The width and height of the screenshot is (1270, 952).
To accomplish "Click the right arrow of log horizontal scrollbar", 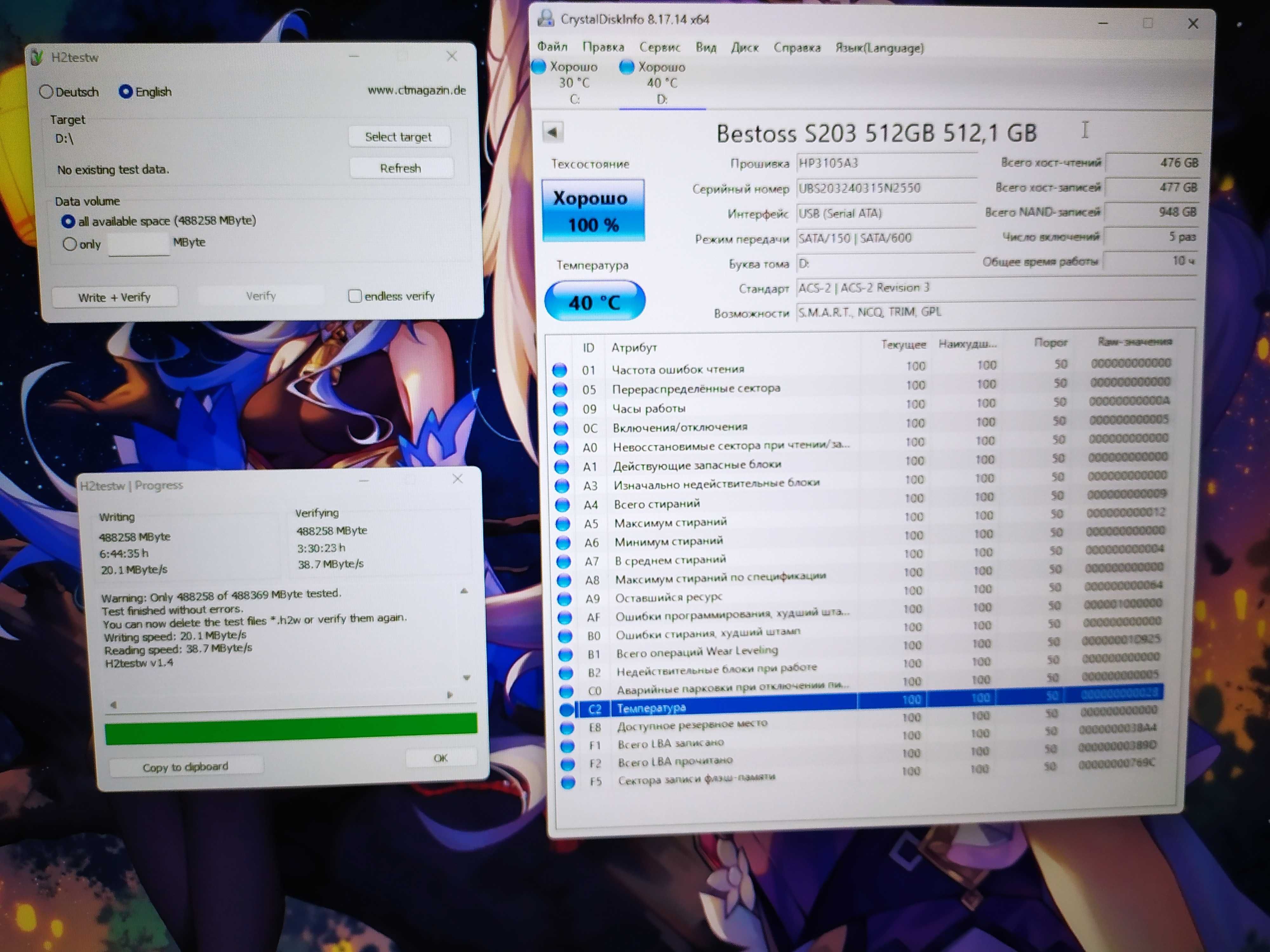I will (450, 695).
